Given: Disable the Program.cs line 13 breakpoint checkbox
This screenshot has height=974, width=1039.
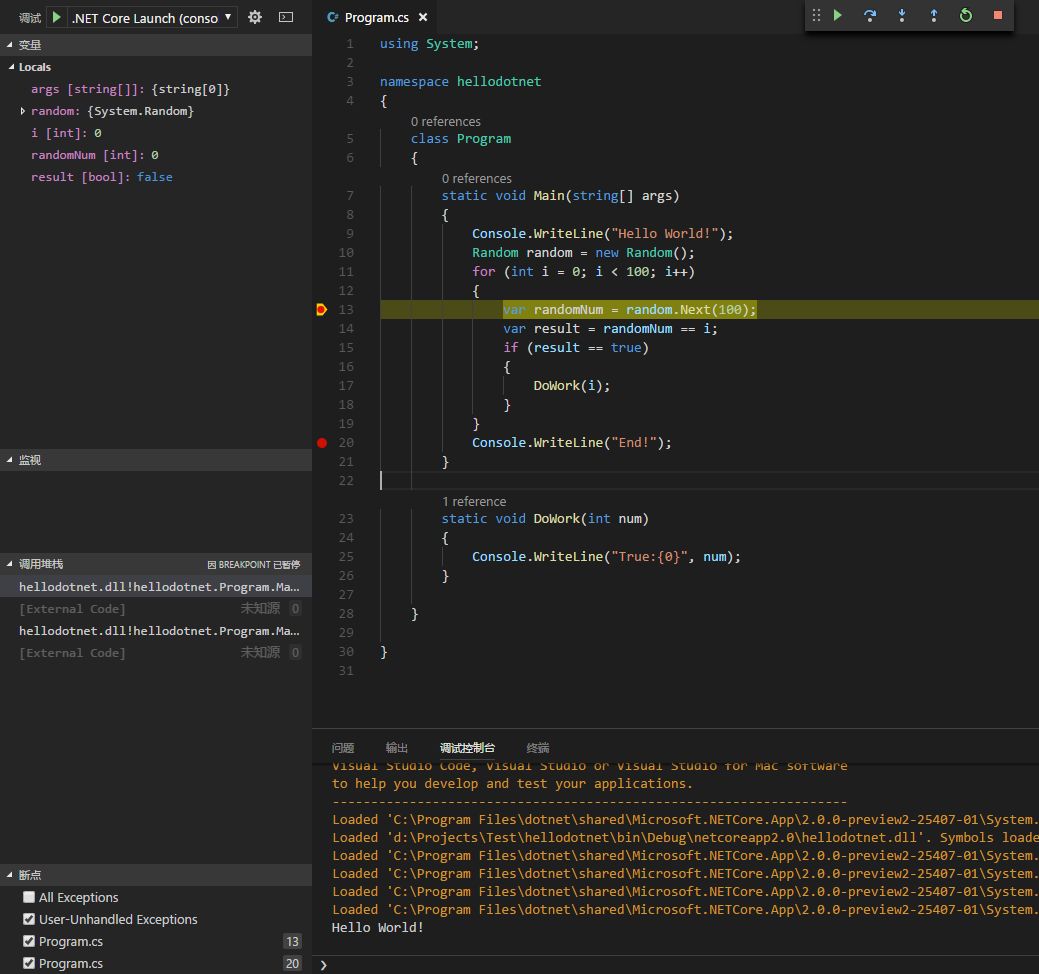Looking at the screenshot, I should [x=29, y=941].
